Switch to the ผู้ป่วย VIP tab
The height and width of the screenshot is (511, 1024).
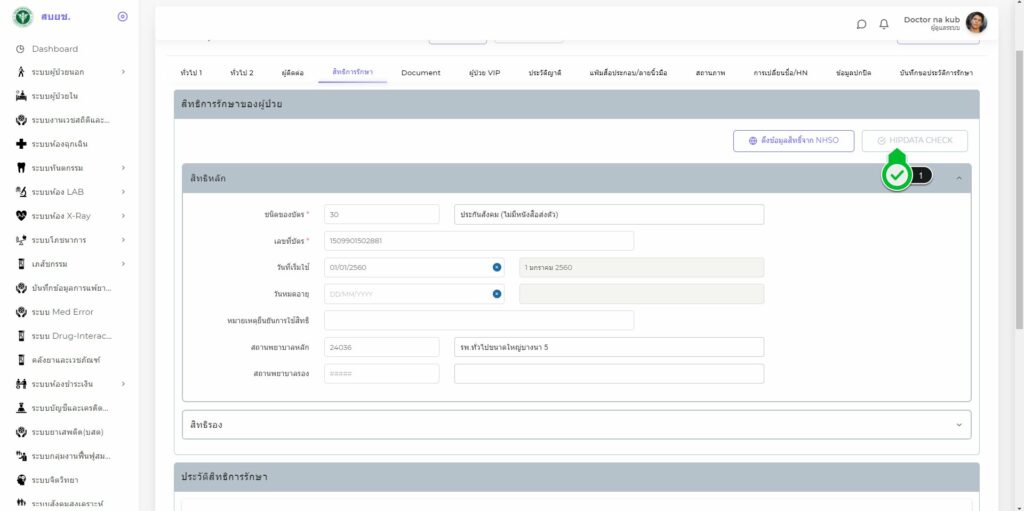(x=484, y=73)
